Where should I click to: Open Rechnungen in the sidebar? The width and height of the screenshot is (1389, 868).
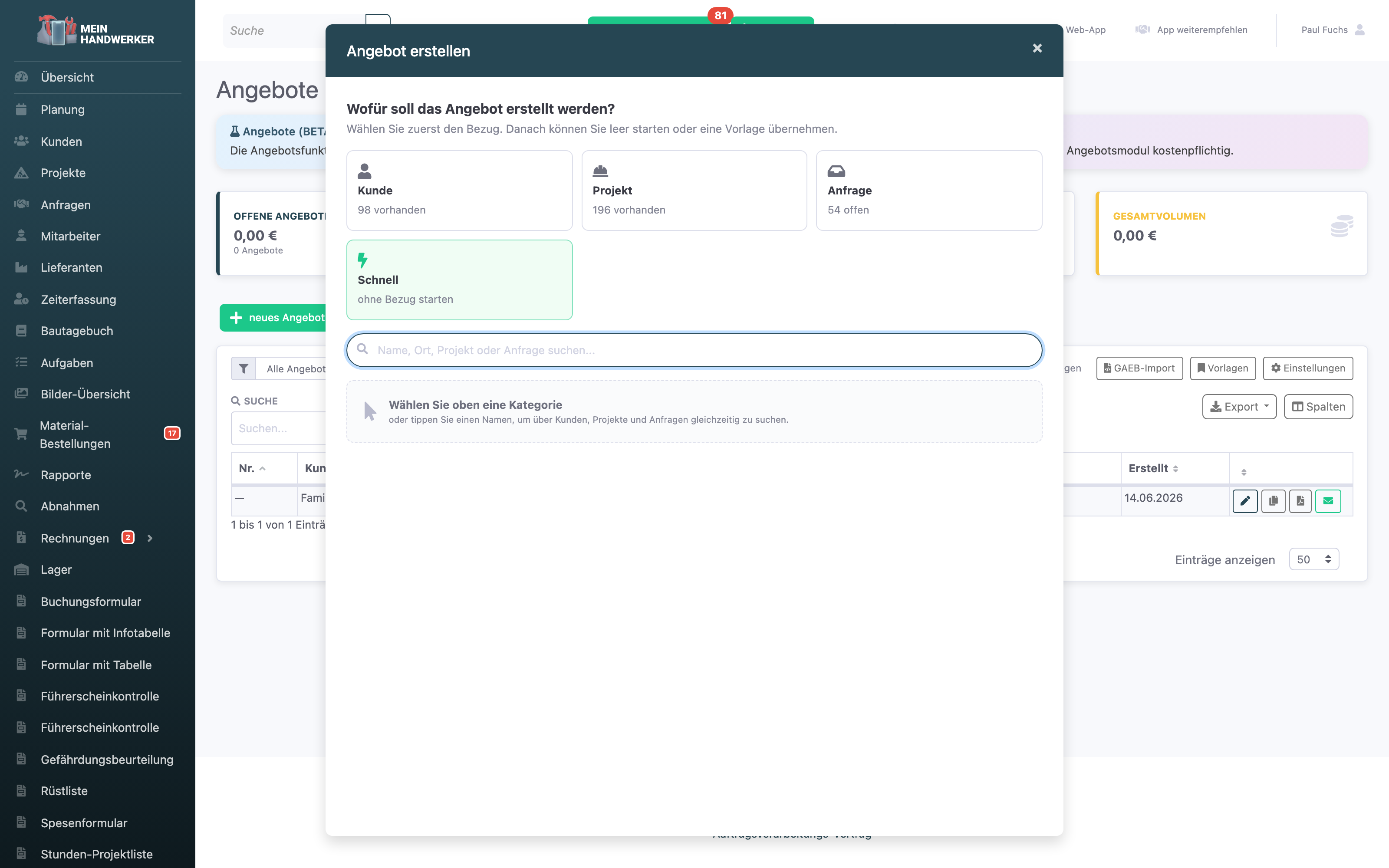[x=75, y=538]
